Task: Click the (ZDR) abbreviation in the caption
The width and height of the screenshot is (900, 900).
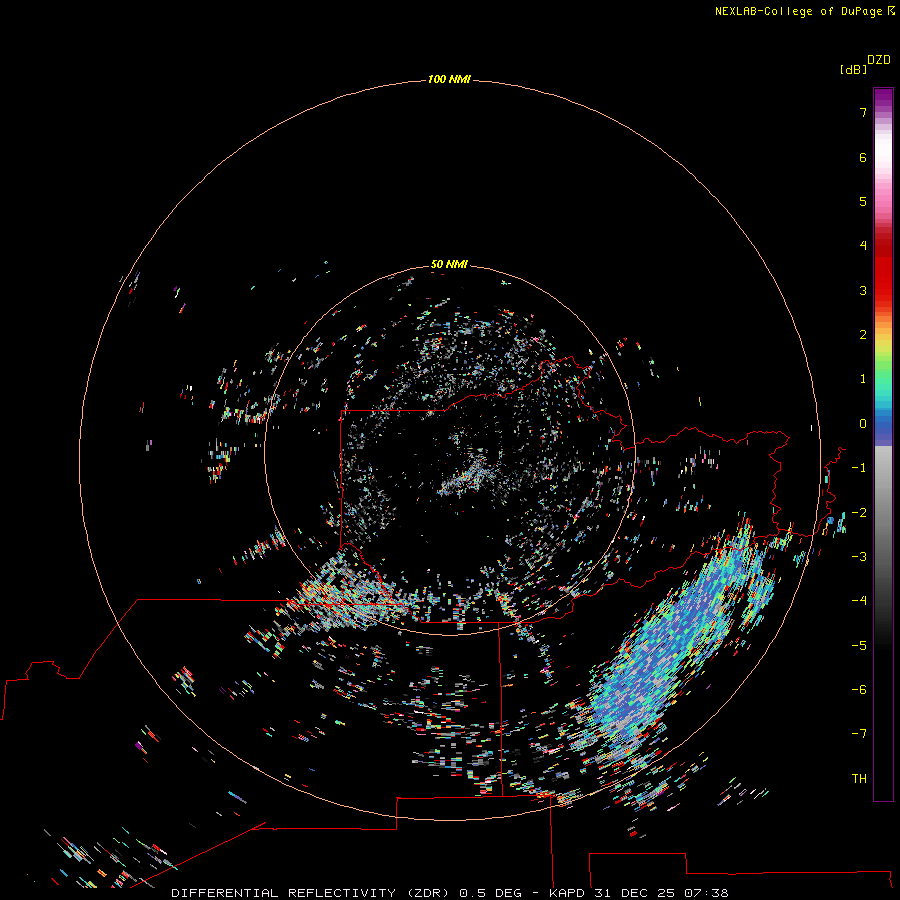Action: [x=430, y=893]
